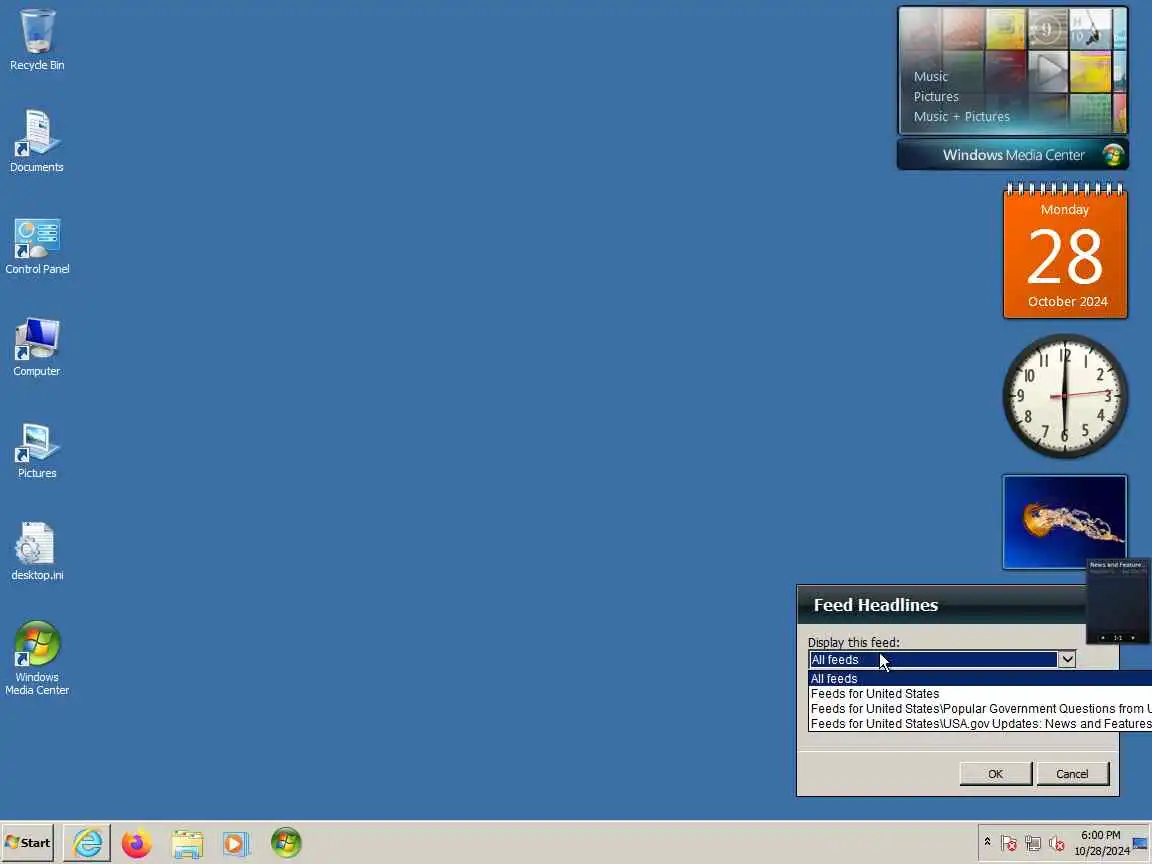
Task: Open the Recycle Bin desktop icon
Action: coord(37,40)
